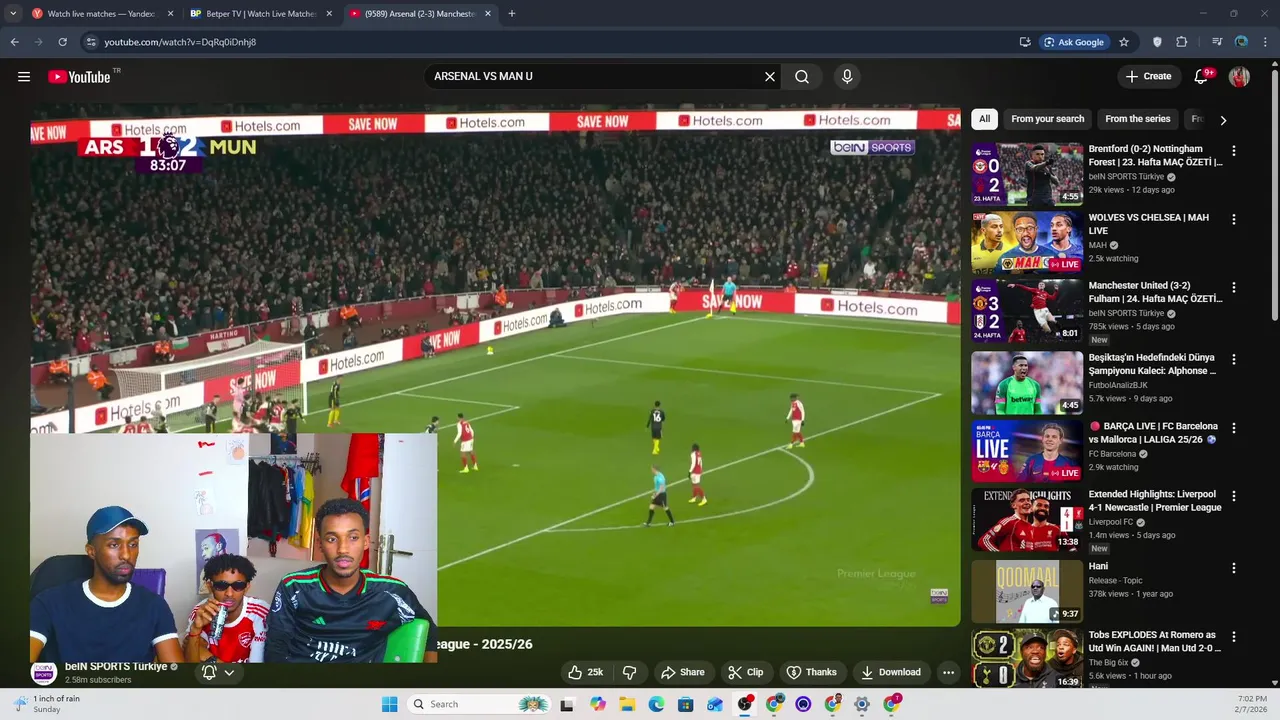The image size is (1280, 720).
Task: Open a new browser tab
Action: (x=512, y=14)
